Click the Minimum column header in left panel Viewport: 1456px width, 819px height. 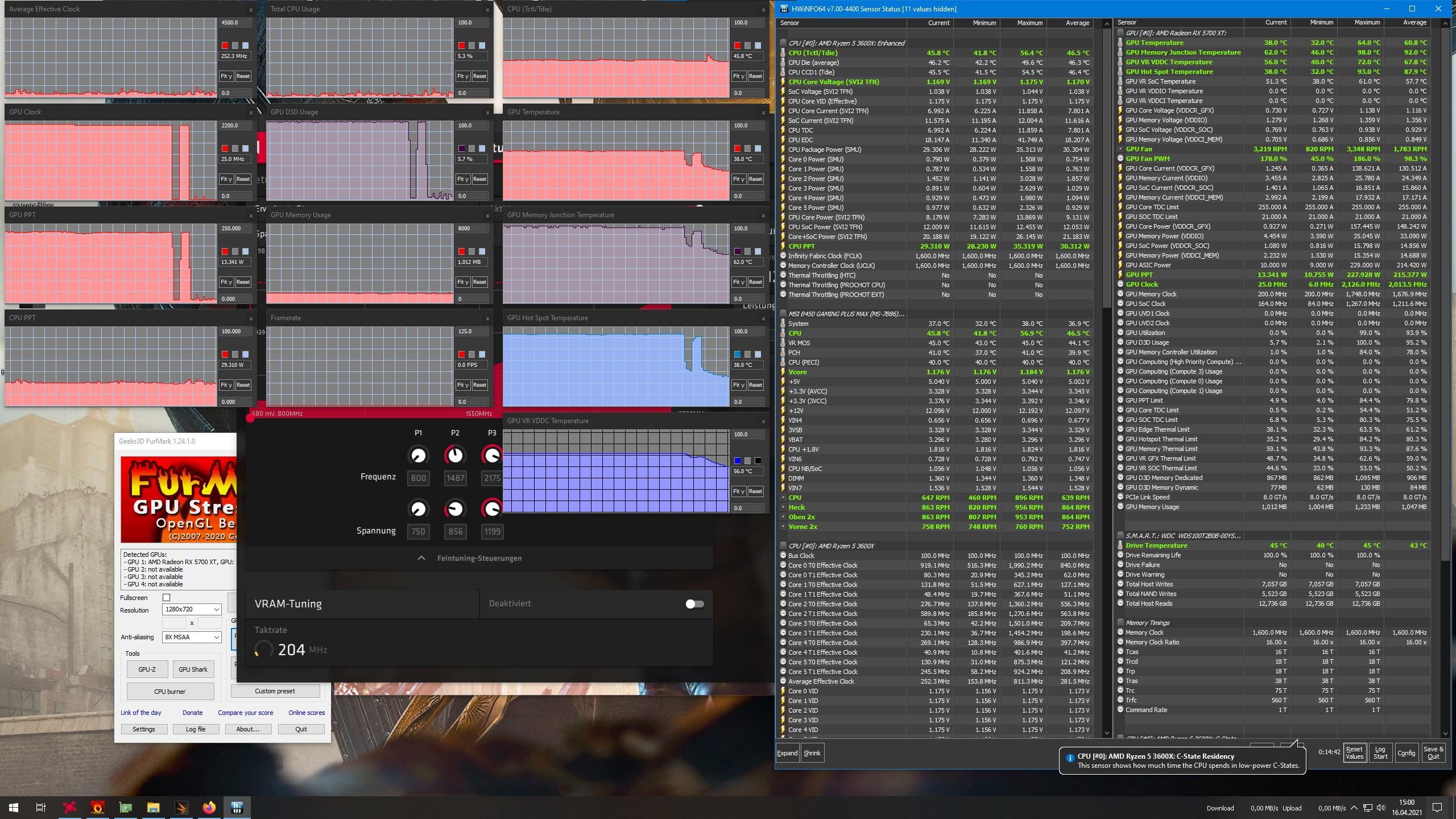[x=977, y=23]
